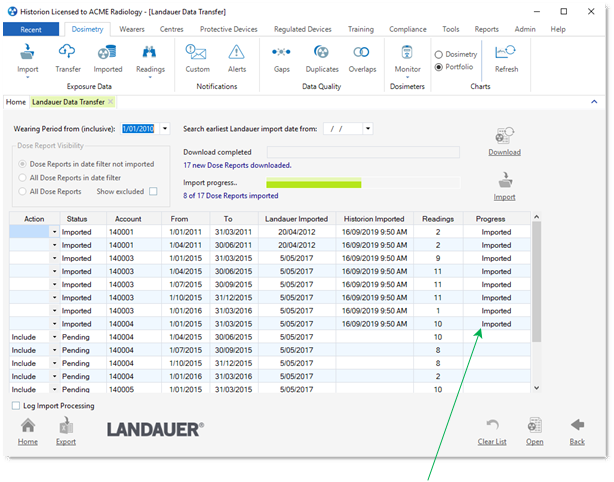The width and height of the screenshot is (614, 482).
Task: Click the Clear List link
Action: (x=492, y=442)
